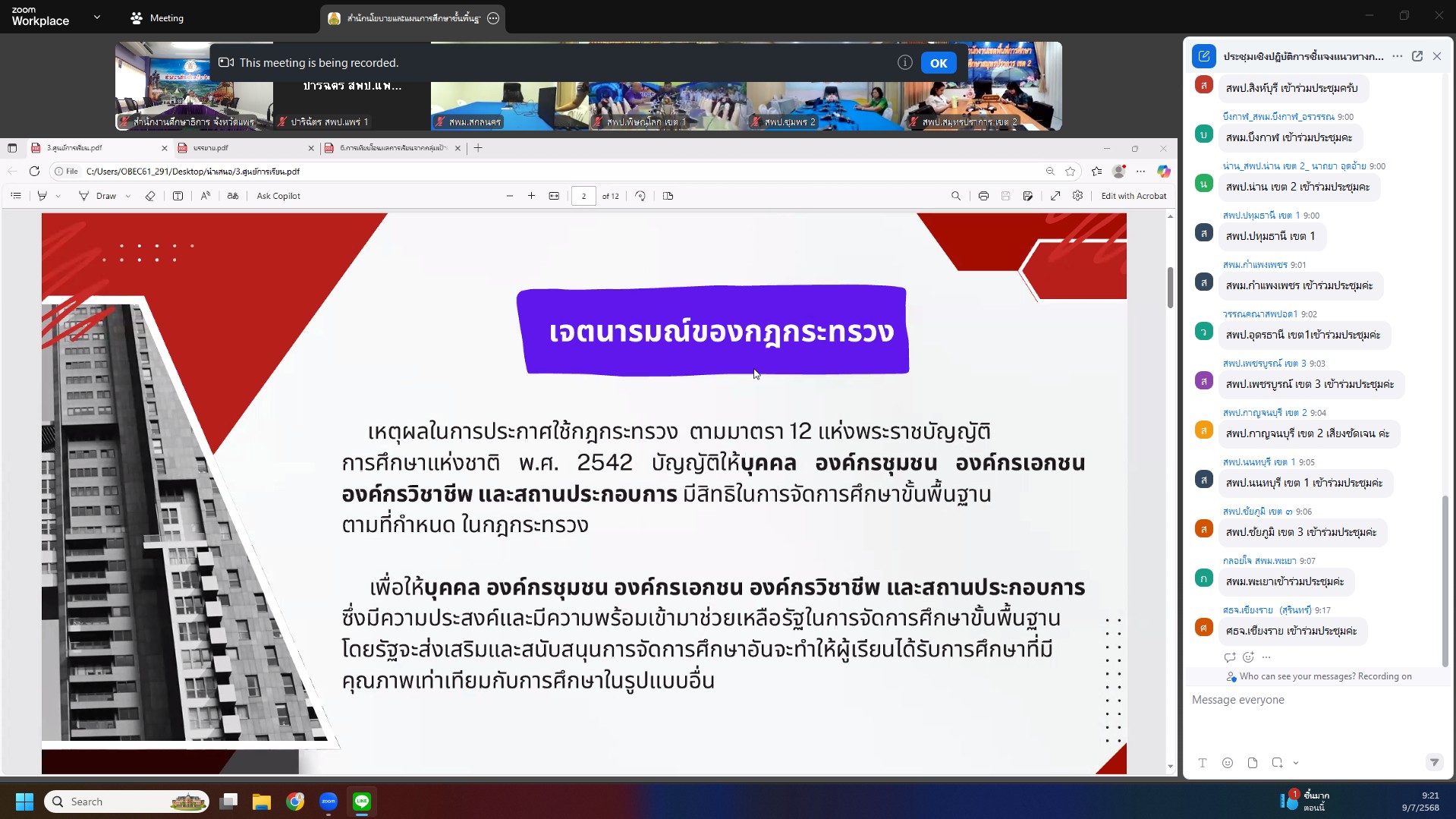Click the PDF eraser tool

150,196
